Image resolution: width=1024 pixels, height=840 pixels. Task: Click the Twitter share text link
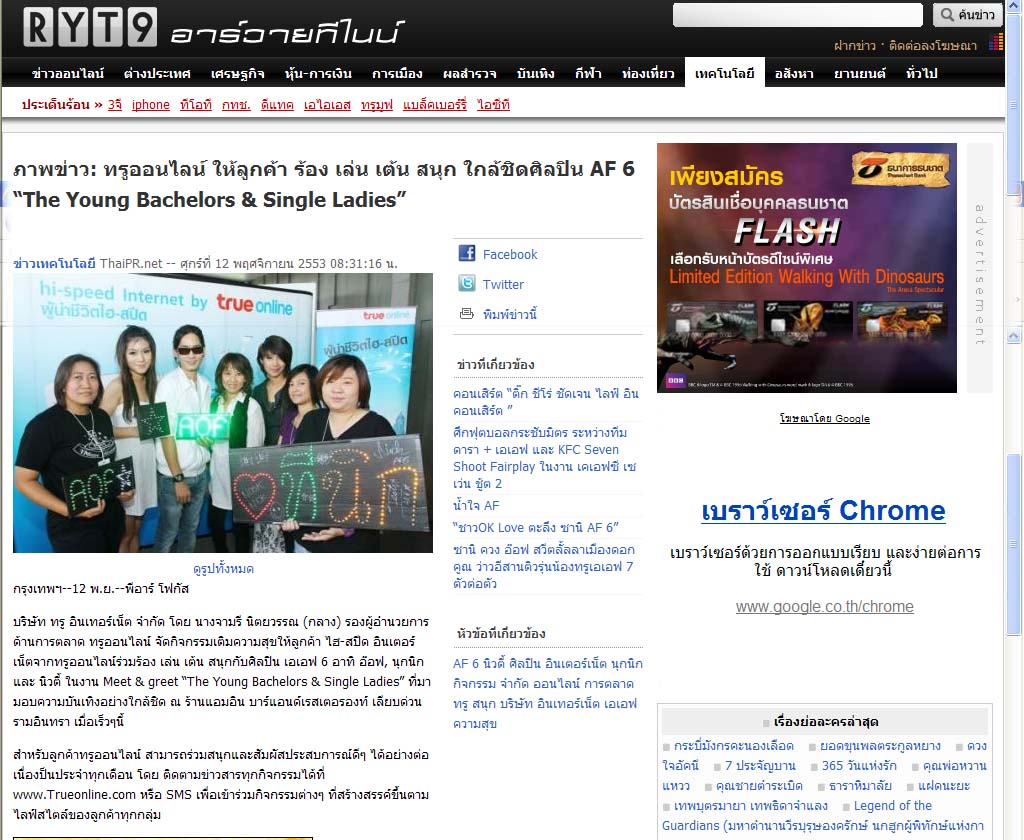[x=503, y=284]
